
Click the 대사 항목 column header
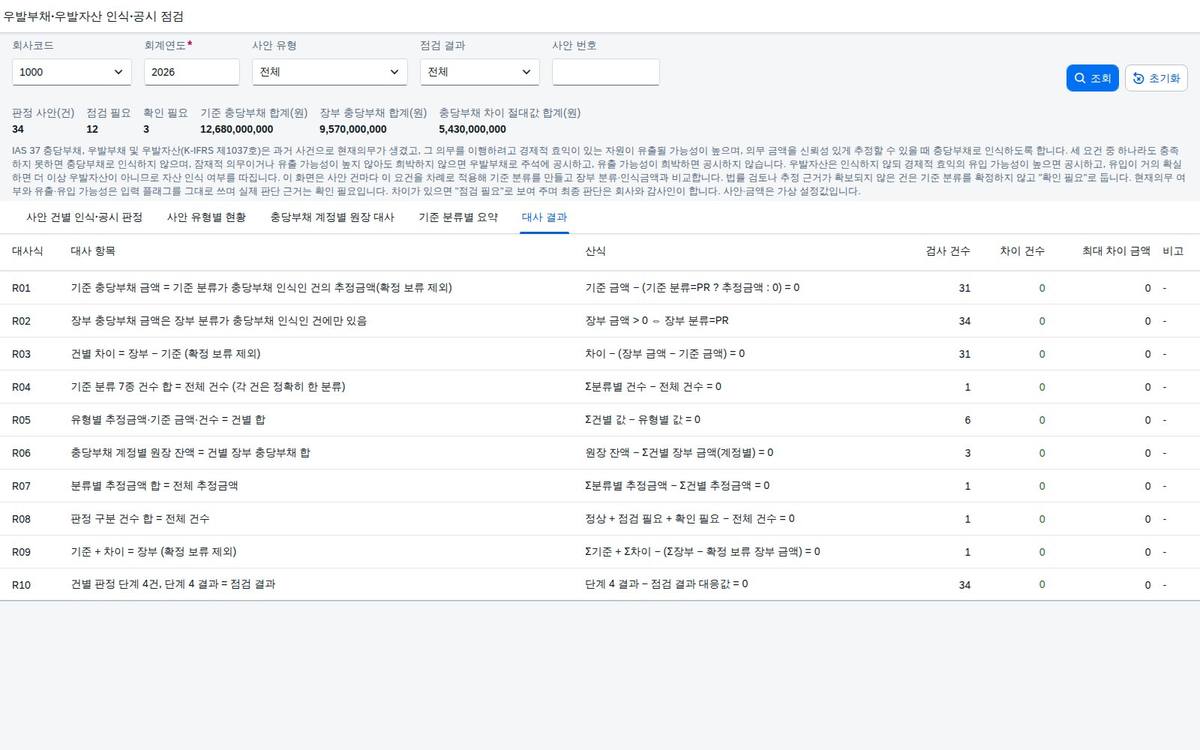tap(94, 251)
